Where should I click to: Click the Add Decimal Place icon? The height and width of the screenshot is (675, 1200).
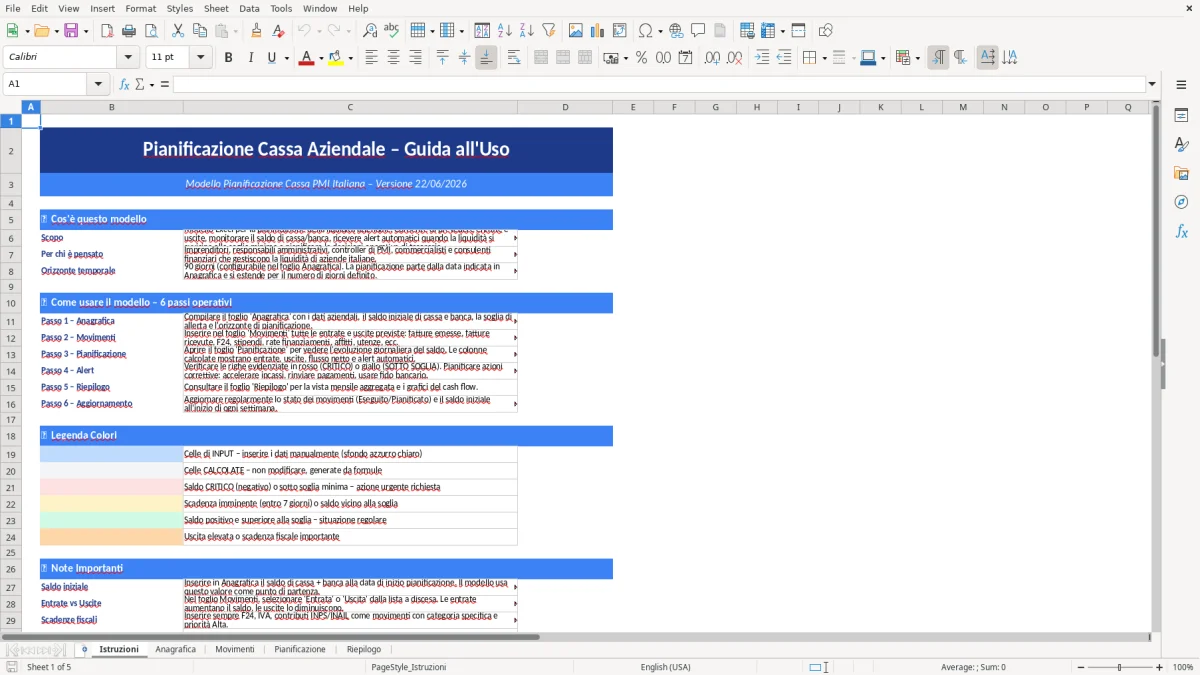point(712,58)
